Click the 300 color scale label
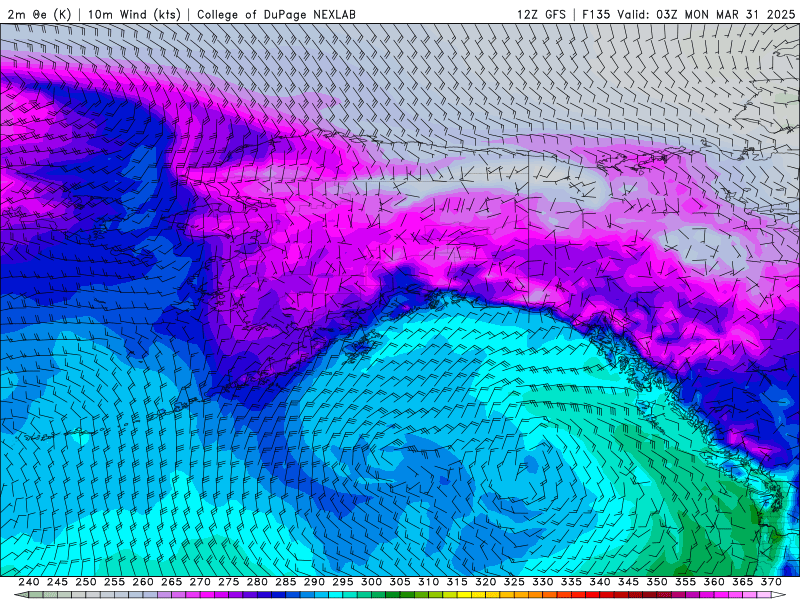The width and height of the screenshot is (800, 600). click(371, 582)
